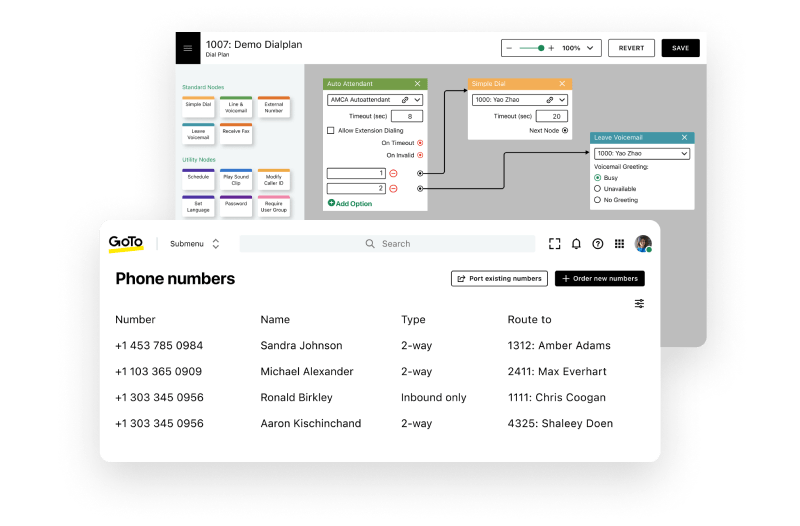This screenshot has width=800, height=526.
Task: Select the No Greeting radio option
Action: pos(598,200)
